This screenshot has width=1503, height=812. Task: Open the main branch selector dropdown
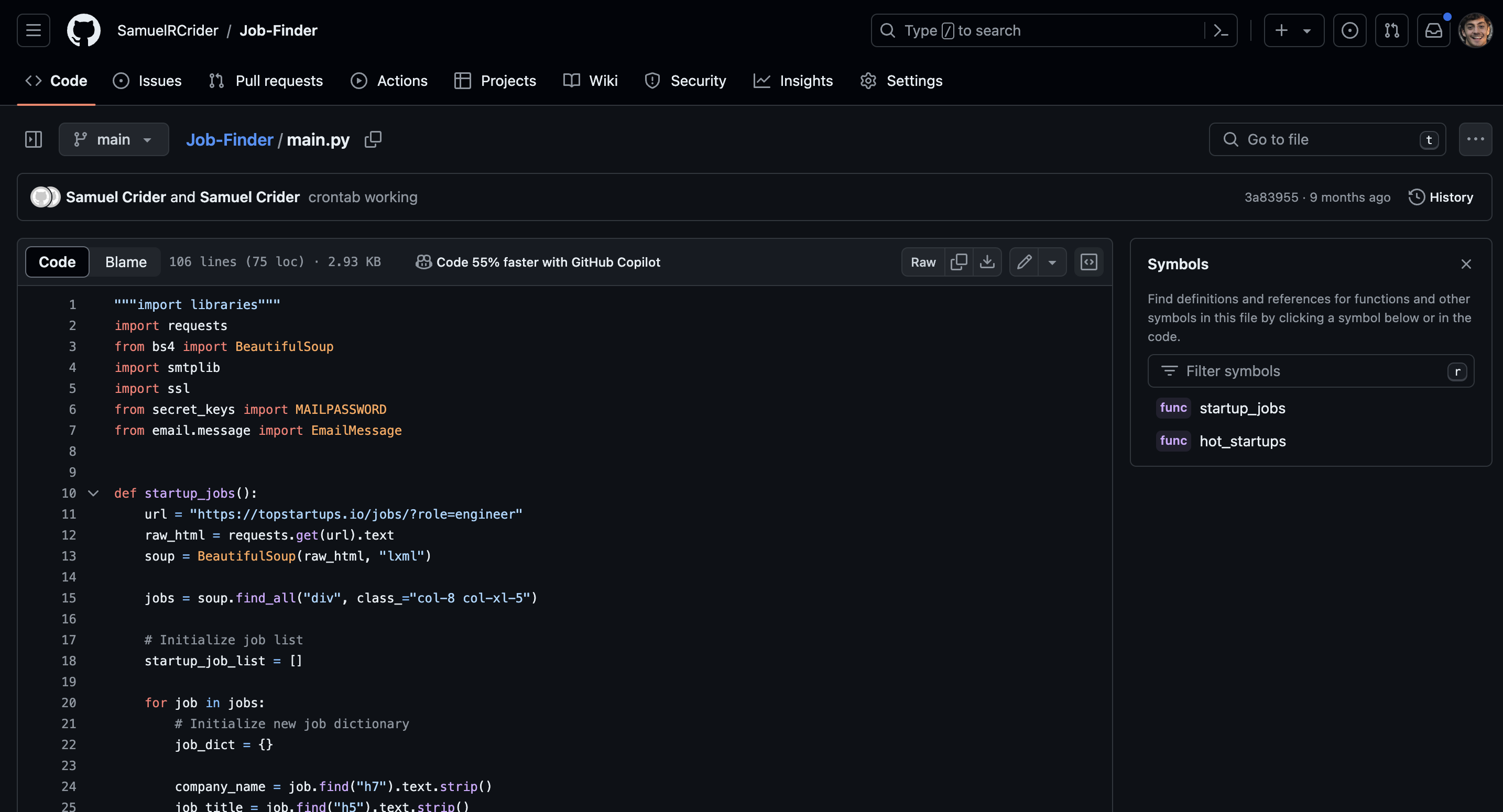coord(114,139)
